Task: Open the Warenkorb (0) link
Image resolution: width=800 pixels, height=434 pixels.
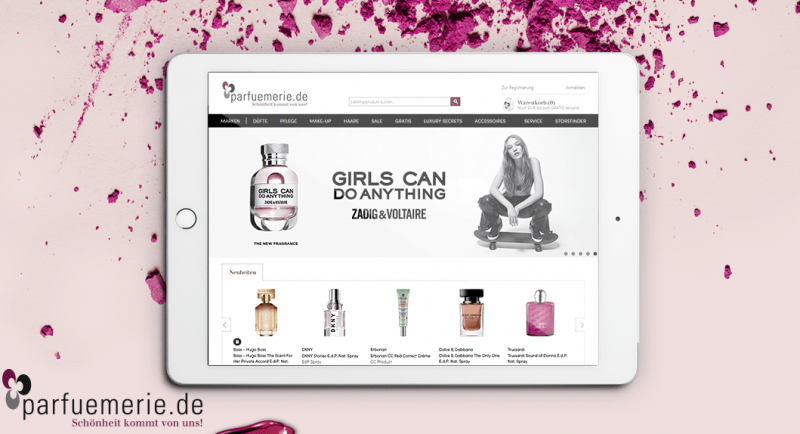Action: pos(536,103)
